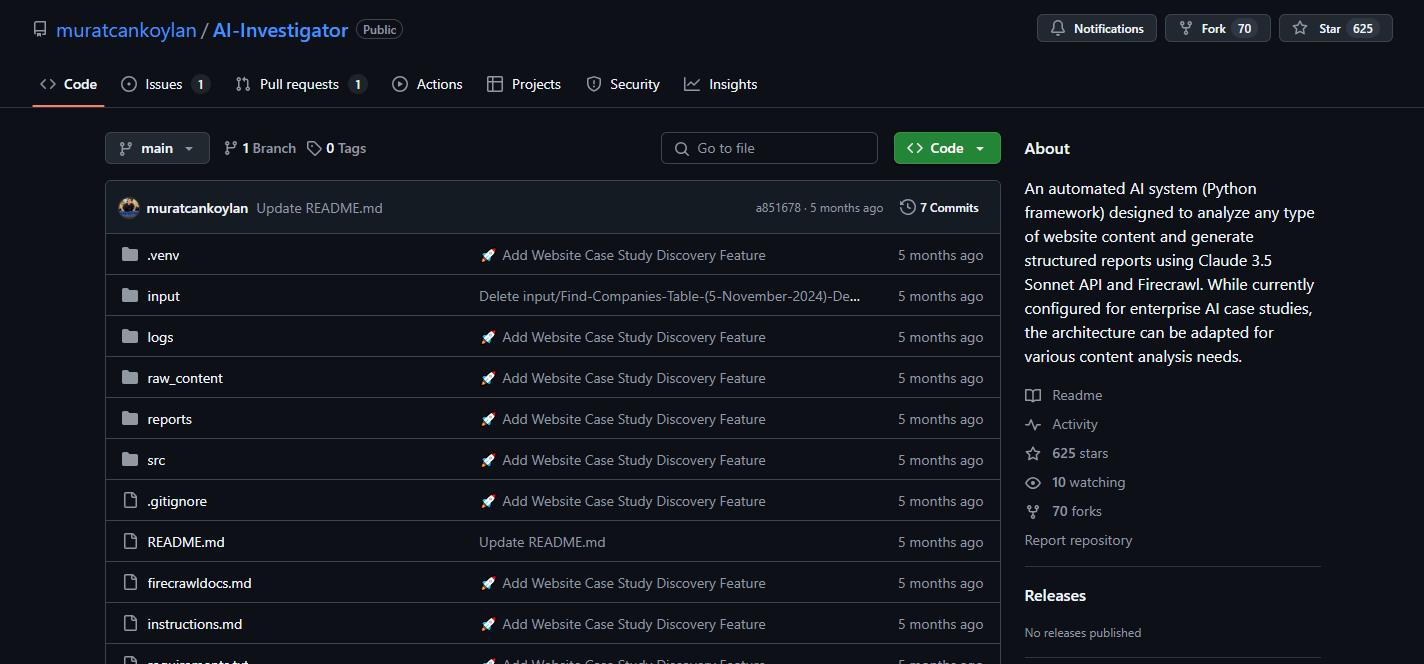The height and width of the screenshot is (664, 1424).
Task: Click the tag icon beside 0 Tags
Action: coord(314,148)
